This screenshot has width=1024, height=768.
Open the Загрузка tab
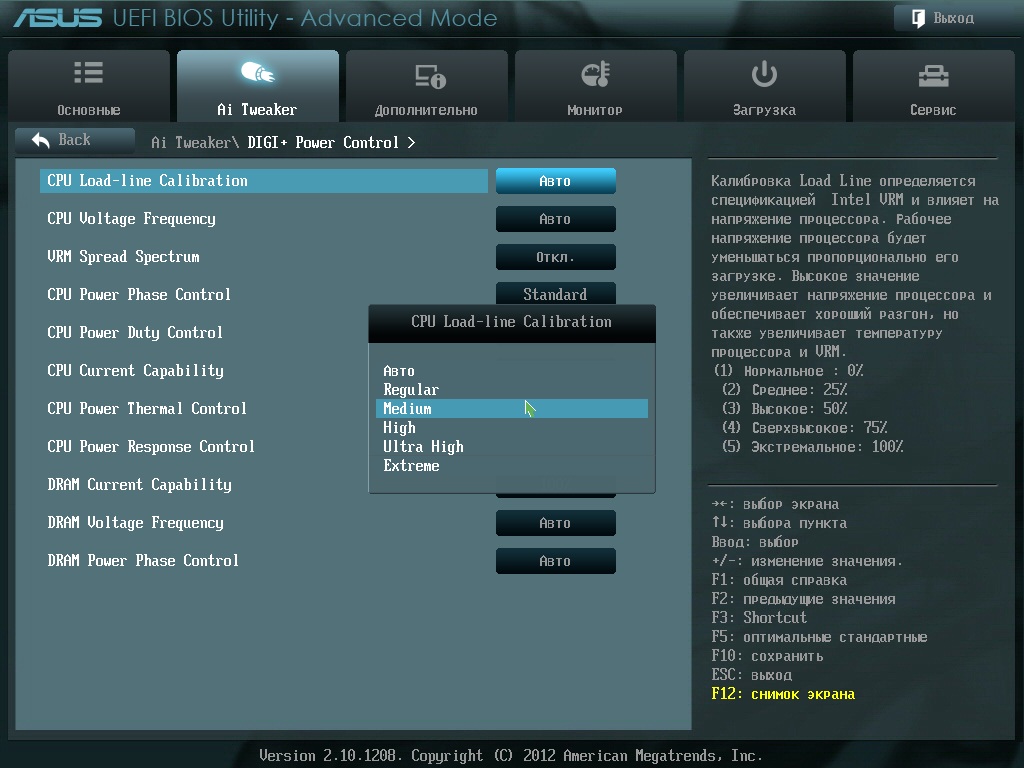coord(765,86)
